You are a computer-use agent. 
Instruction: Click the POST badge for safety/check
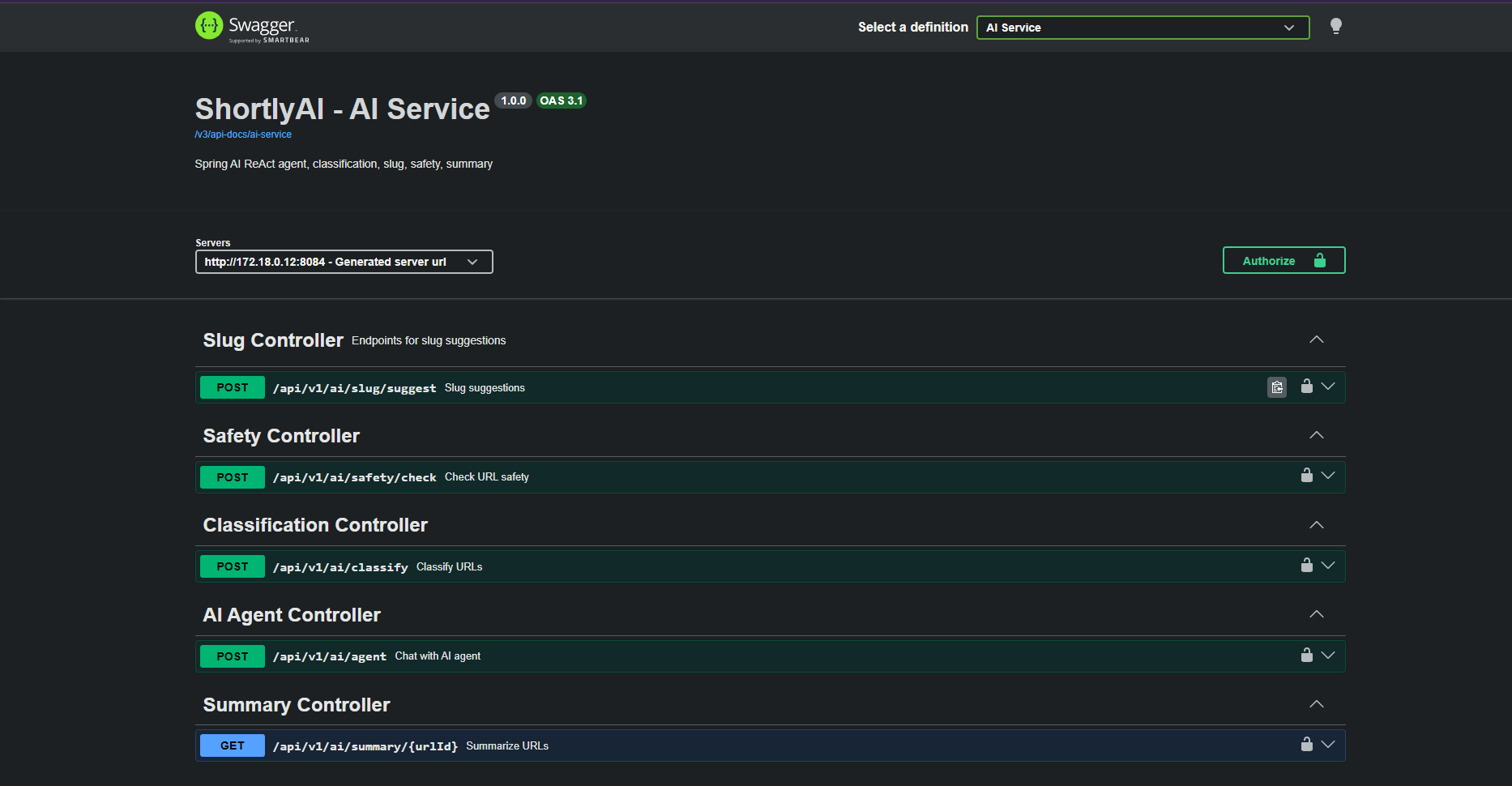point(233,477)
